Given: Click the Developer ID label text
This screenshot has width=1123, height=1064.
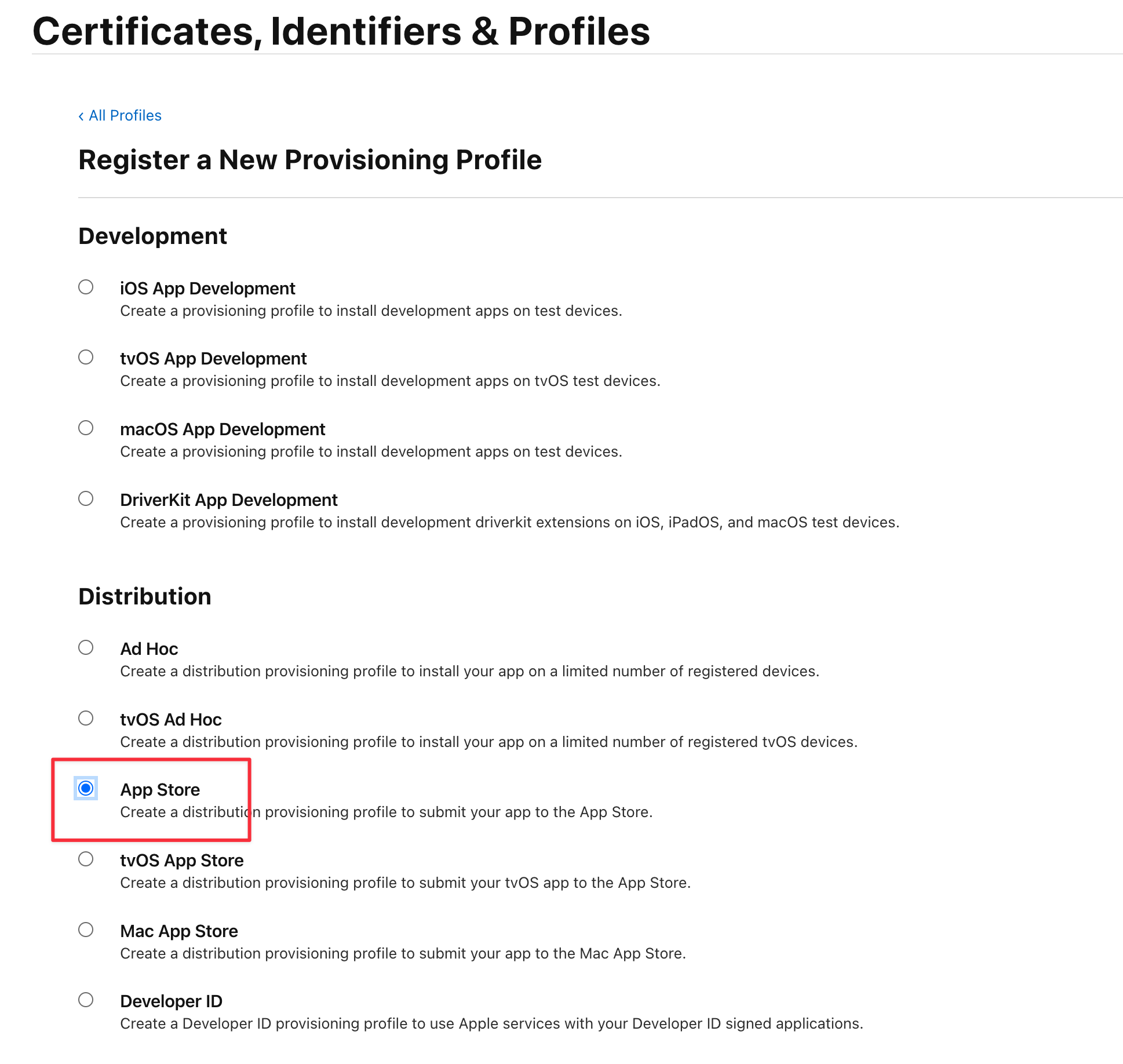Looking at the screenshot, I should tap(171, 1001).
